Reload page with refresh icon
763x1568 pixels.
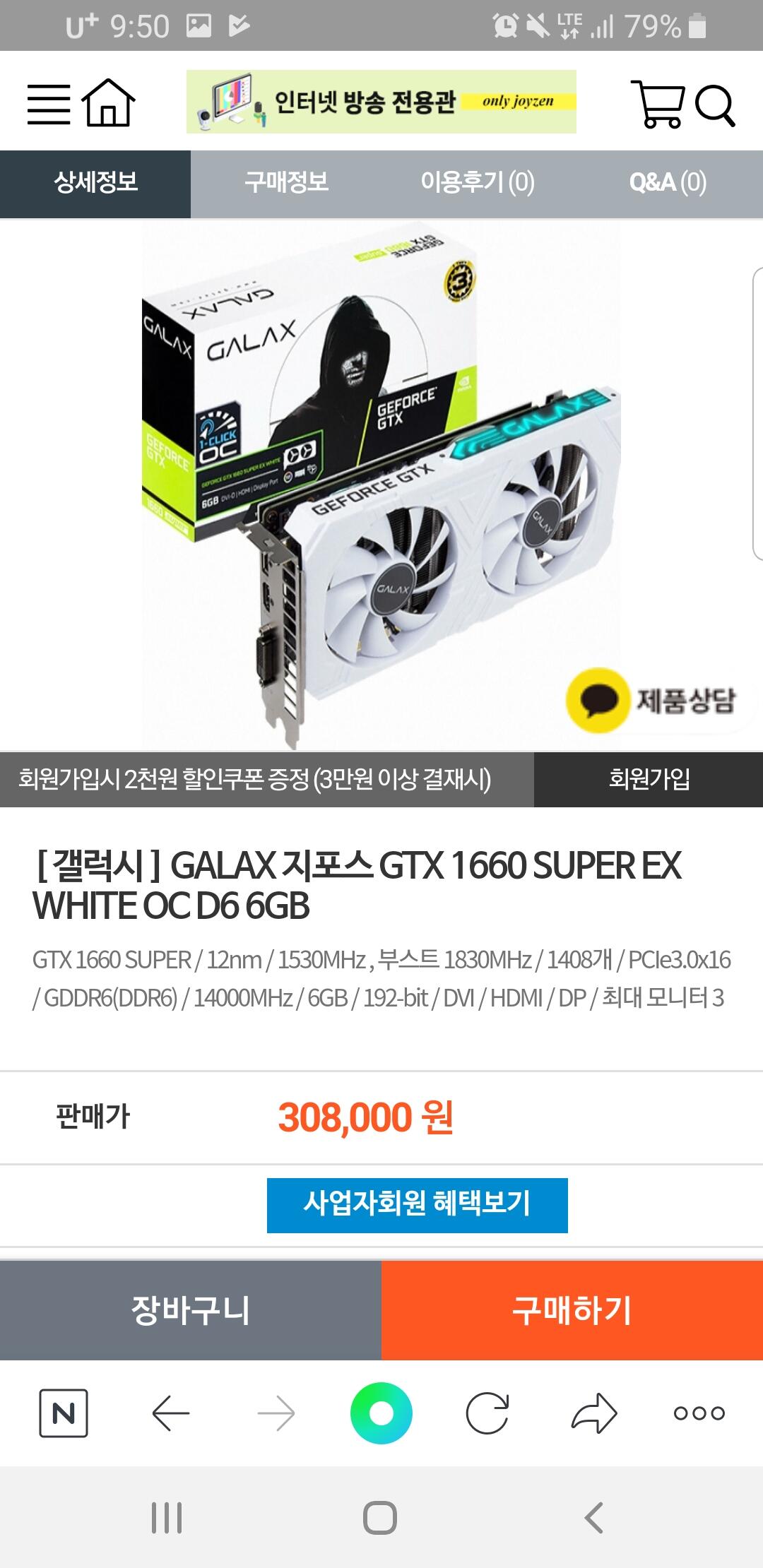click(487, 1413)
